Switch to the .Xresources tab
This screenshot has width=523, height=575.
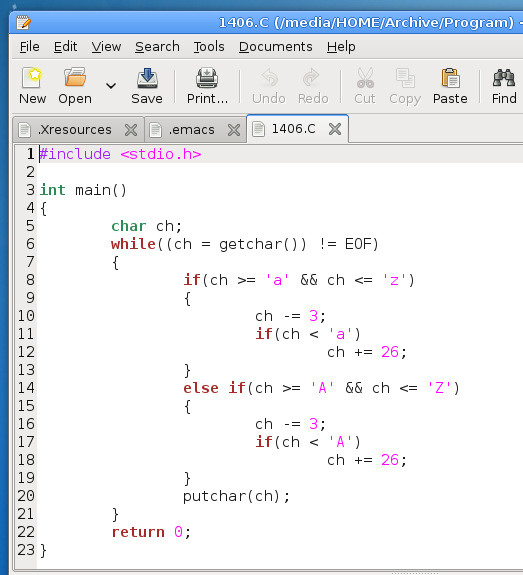pos(74,130)
